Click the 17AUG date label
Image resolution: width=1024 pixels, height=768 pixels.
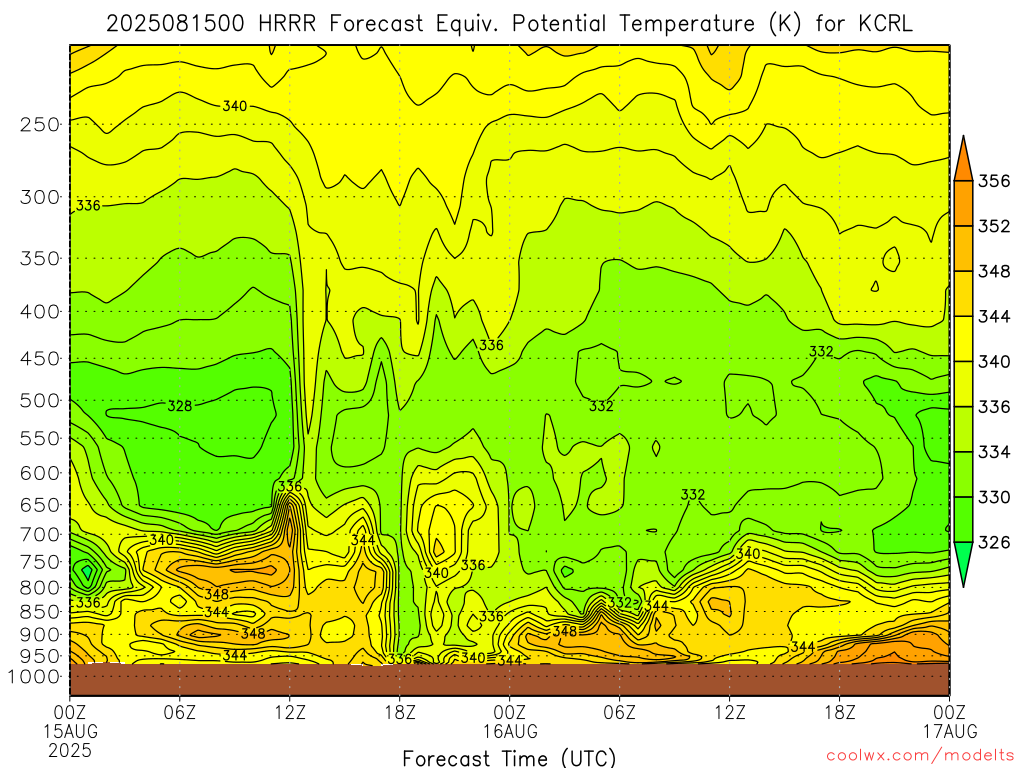tap(950, 730)
